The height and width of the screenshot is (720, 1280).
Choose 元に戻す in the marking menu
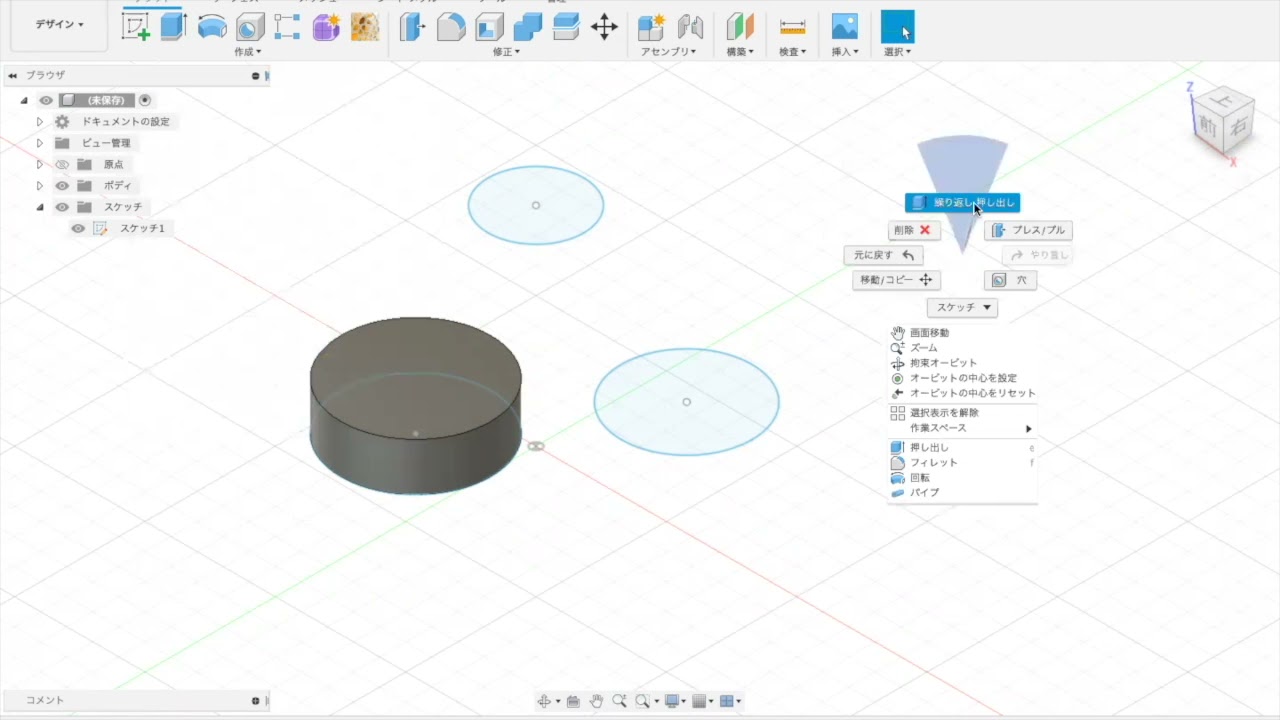click(883, 255)
